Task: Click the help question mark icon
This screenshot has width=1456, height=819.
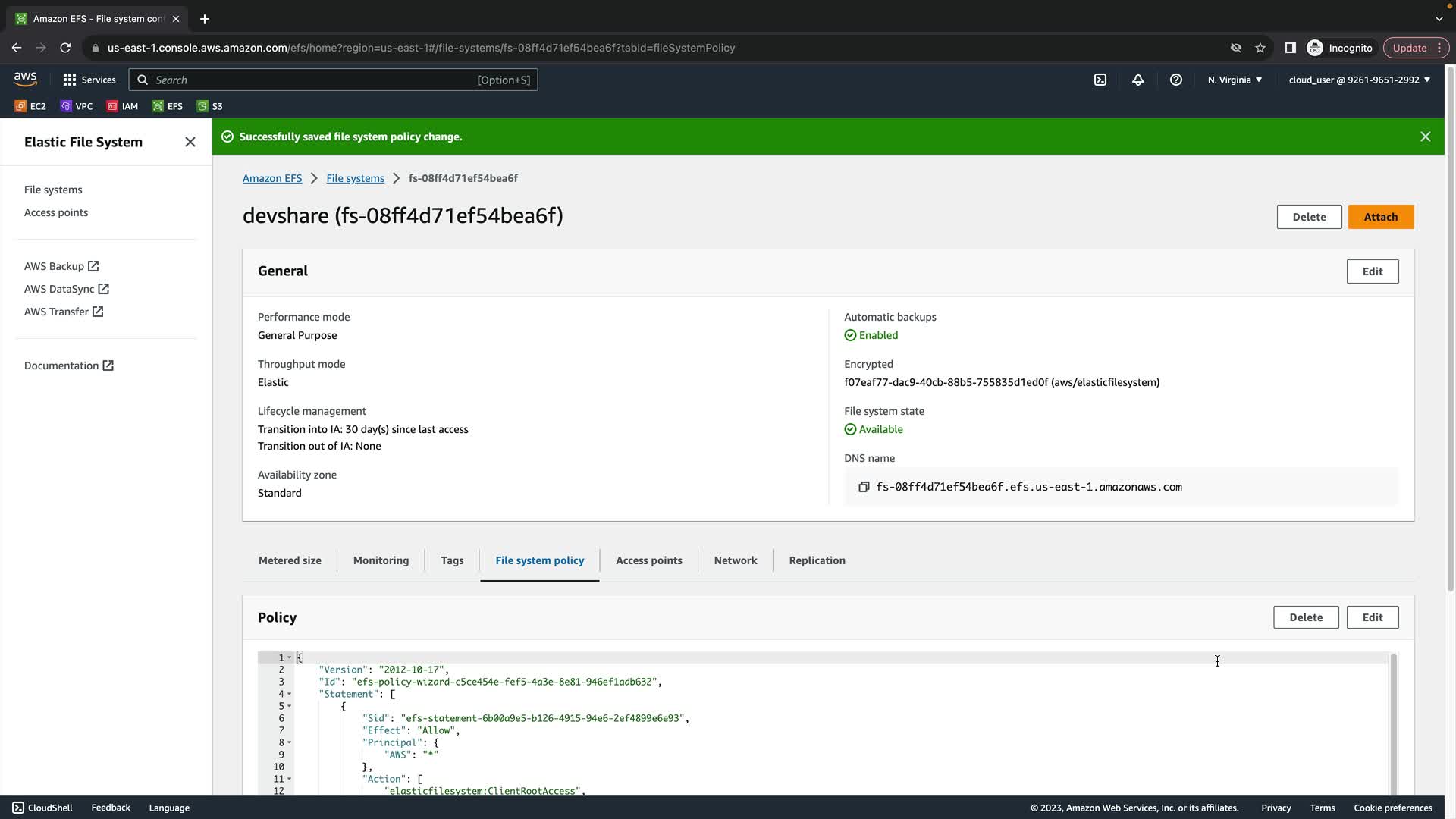Action: (x=1175, y=80)
